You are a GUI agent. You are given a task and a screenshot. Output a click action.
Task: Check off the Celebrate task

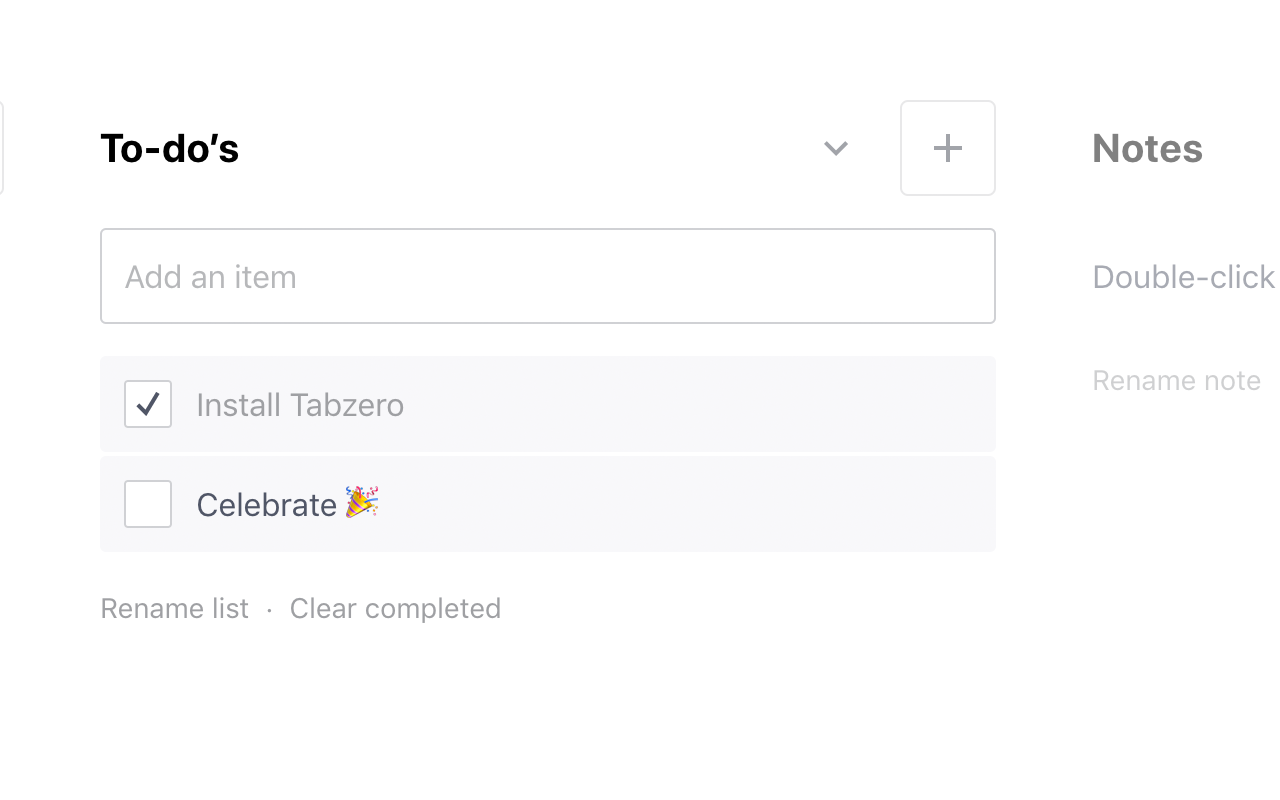point(147,504)
